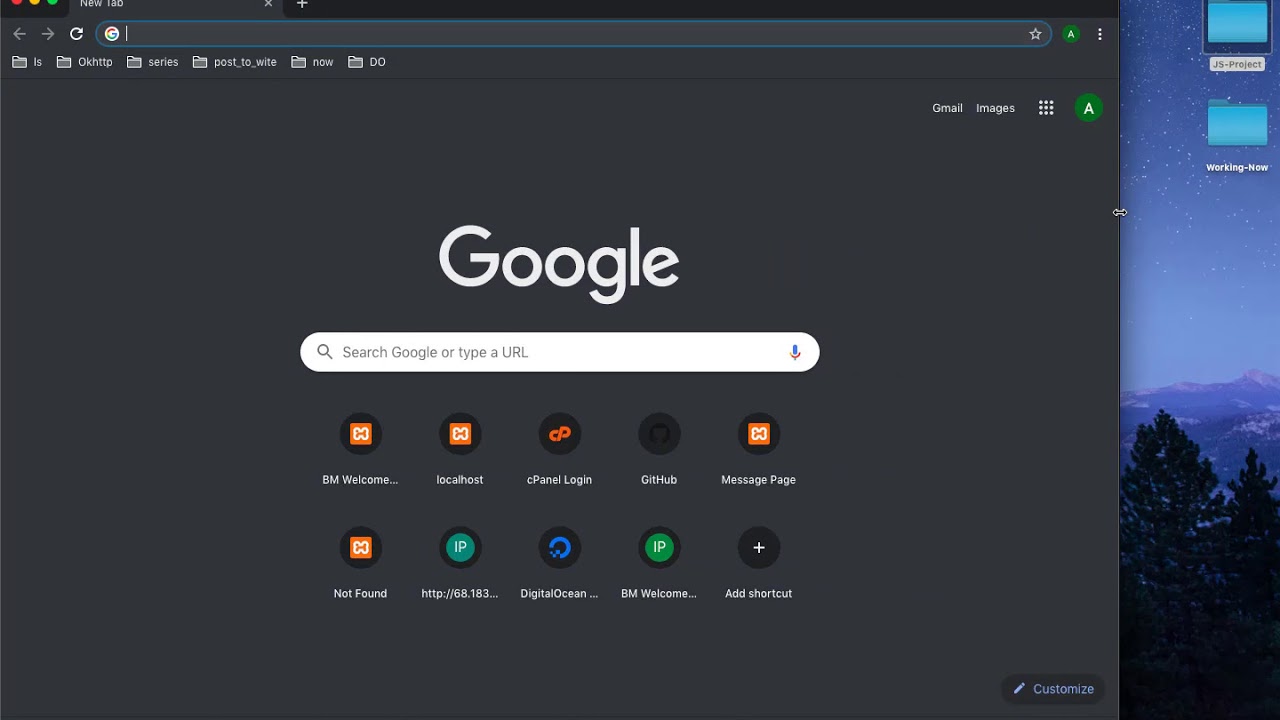Open the GitHub shortcut

pos(659,450)
